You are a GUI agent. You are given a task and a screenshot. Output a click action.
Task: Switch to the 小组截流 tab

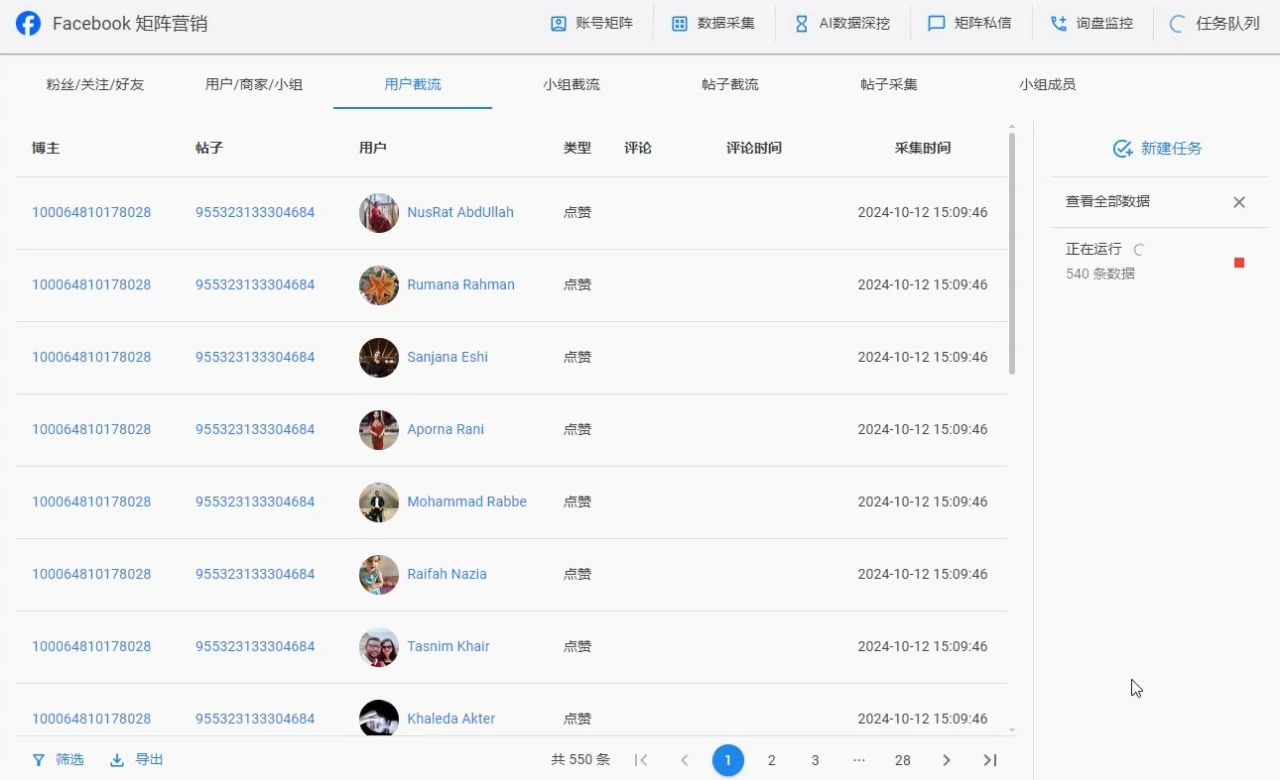pos(571,84)
